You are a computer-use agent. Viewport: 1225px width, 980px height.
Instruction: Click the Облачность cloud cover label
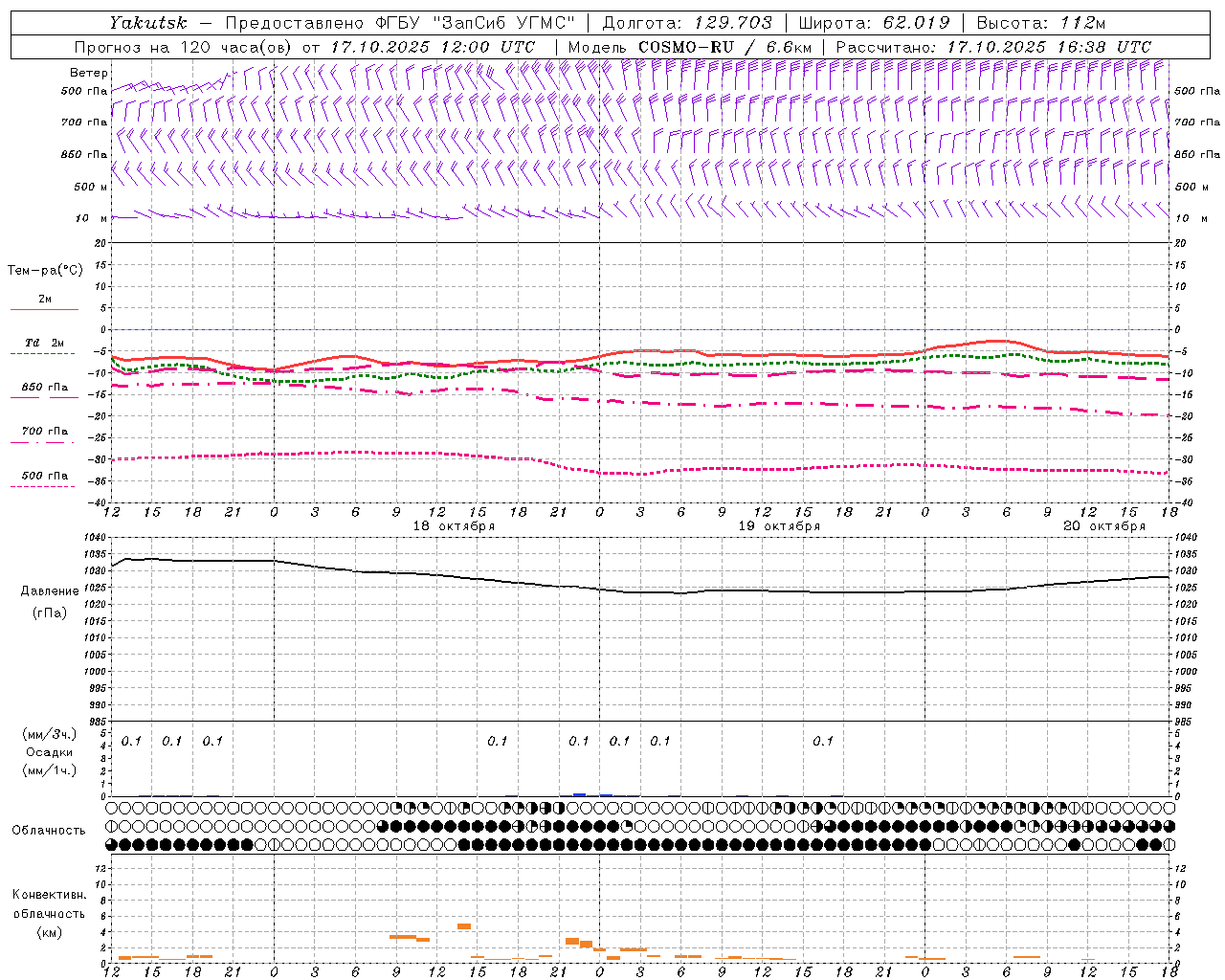pos(49,831)
